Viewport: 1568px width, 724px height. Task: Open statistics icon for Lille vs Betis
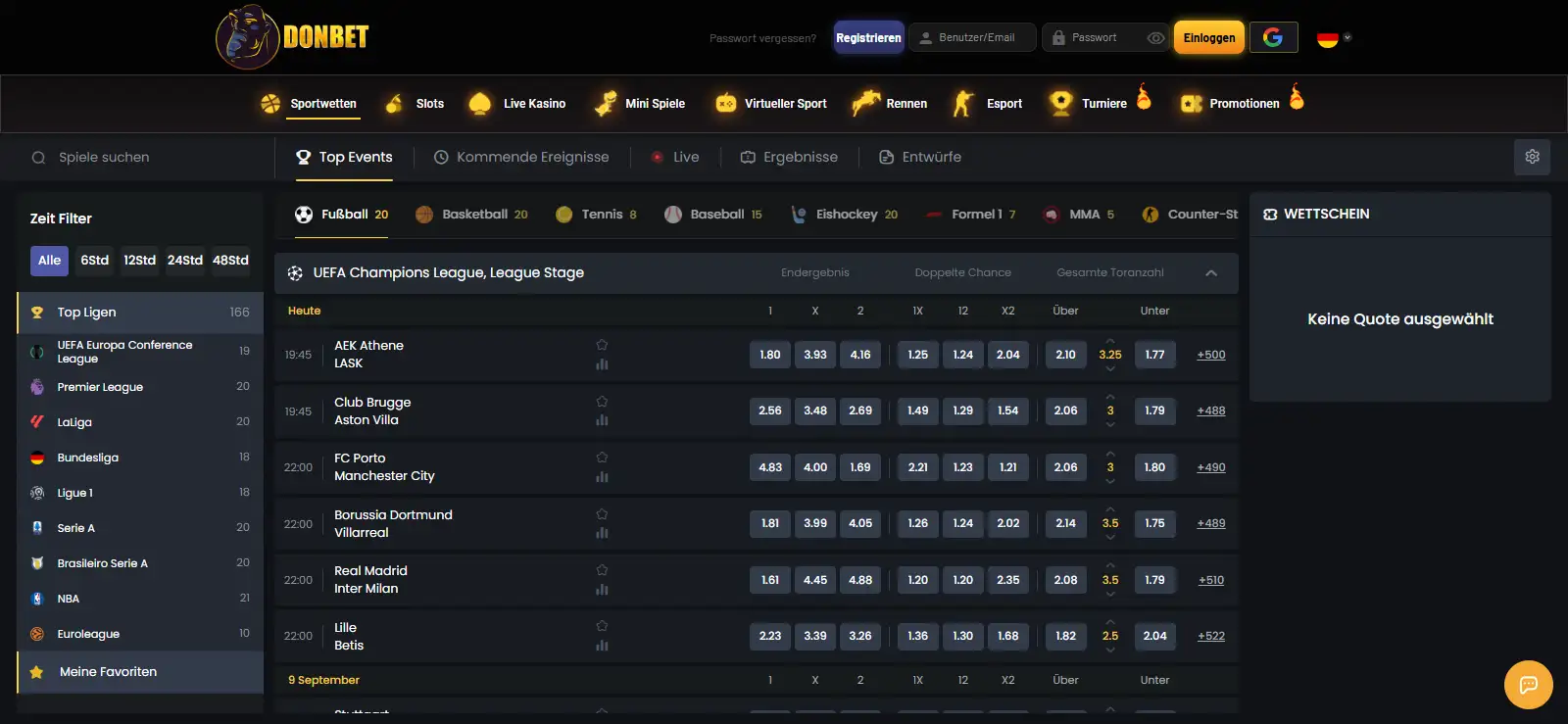point(602,646)
